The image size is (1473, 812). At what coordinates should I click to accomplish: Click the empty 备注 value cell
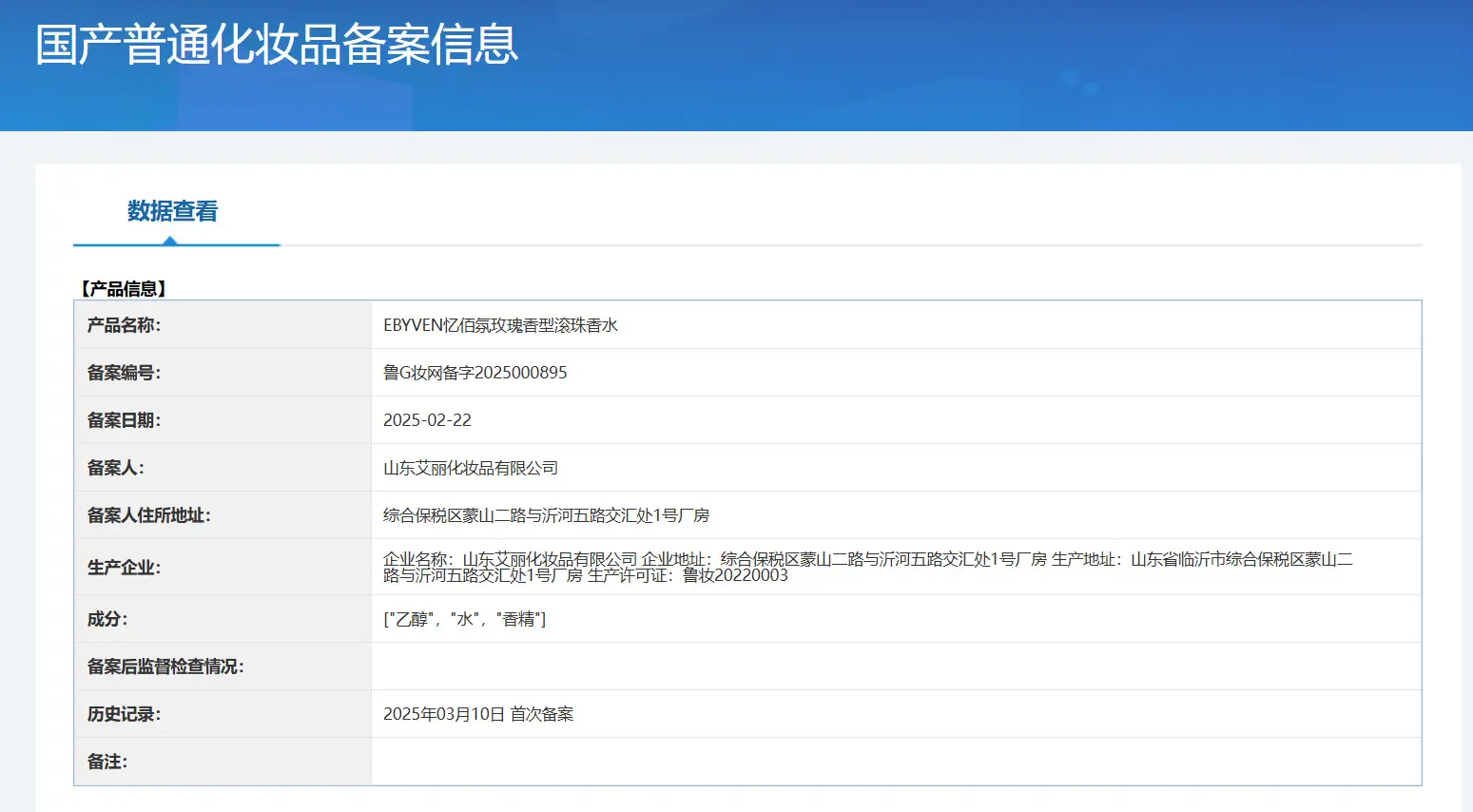(x=896, y=762)
